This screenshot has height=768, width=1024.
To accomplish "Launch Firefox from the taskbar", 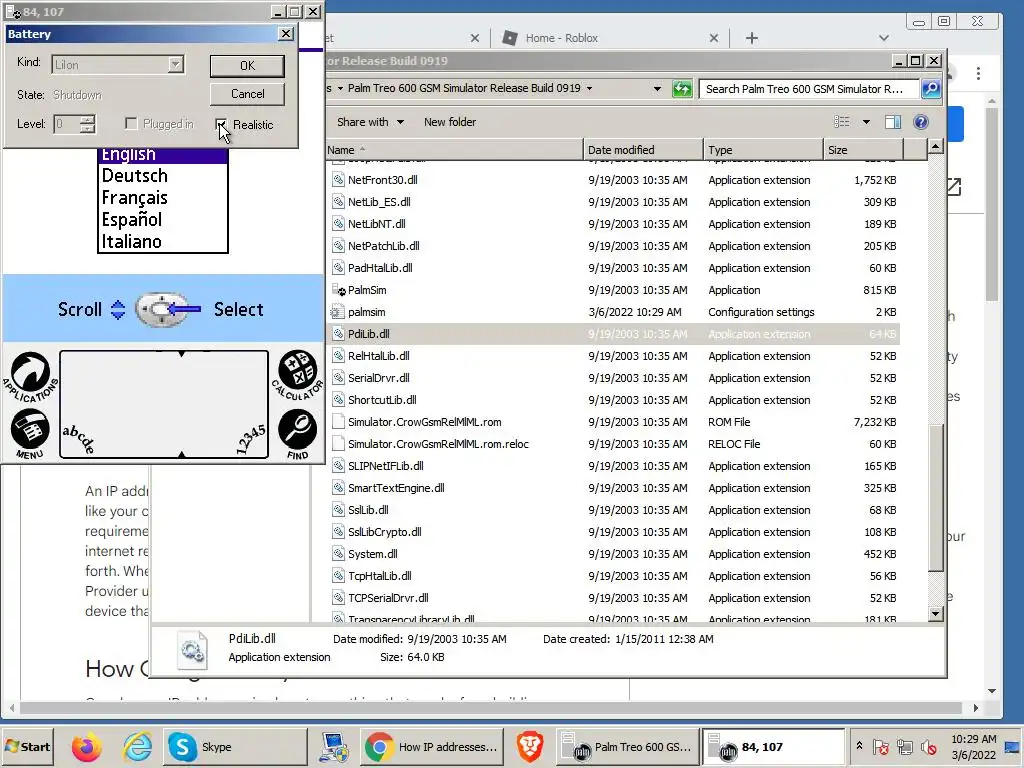I will (x=86, y=746).
